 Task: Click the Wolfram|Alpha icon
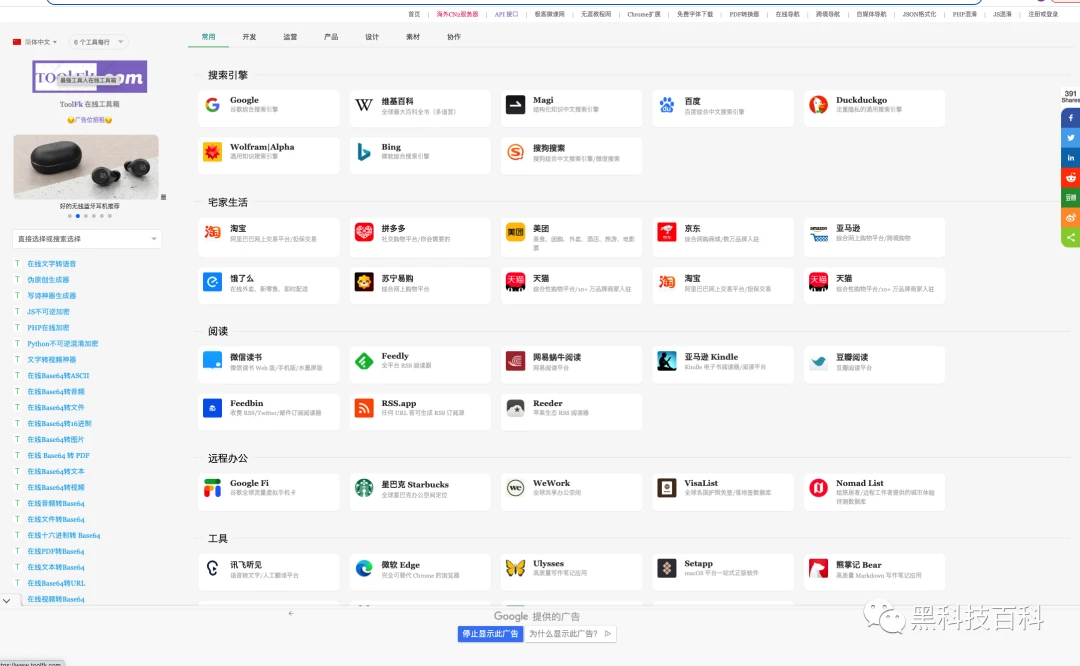pos(212,152)
